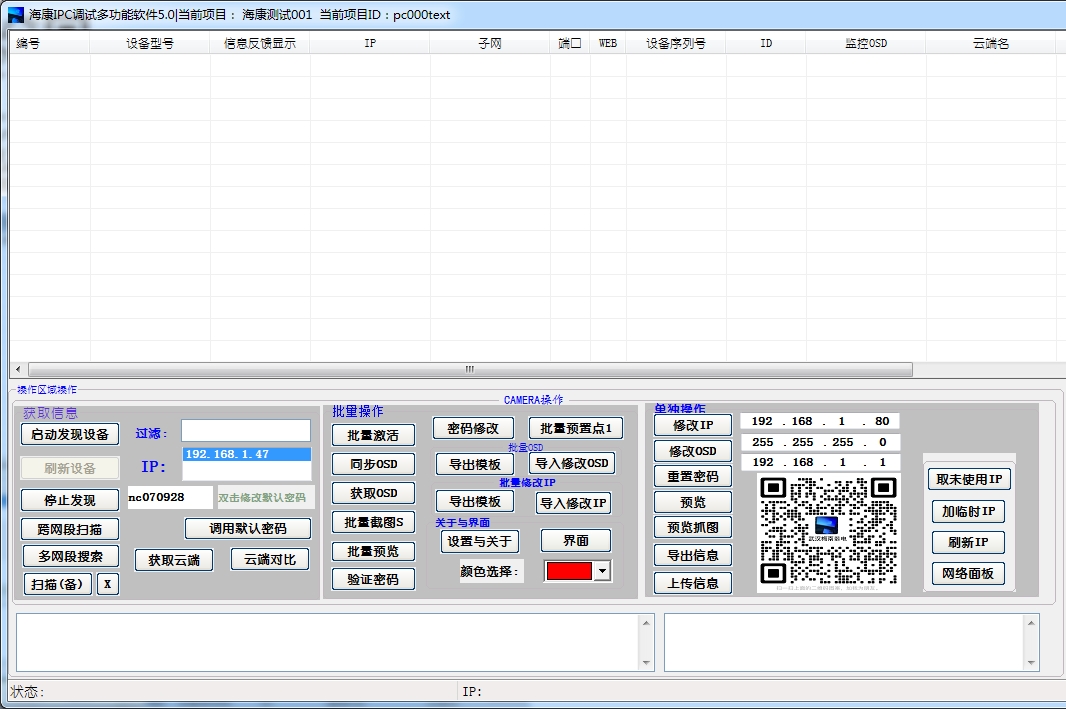The width and height of the screenshot is (1066, 709).
Task: Click the greyed-out 刷新设备 button
Action: pyautogui.click(x=70, y=468)
